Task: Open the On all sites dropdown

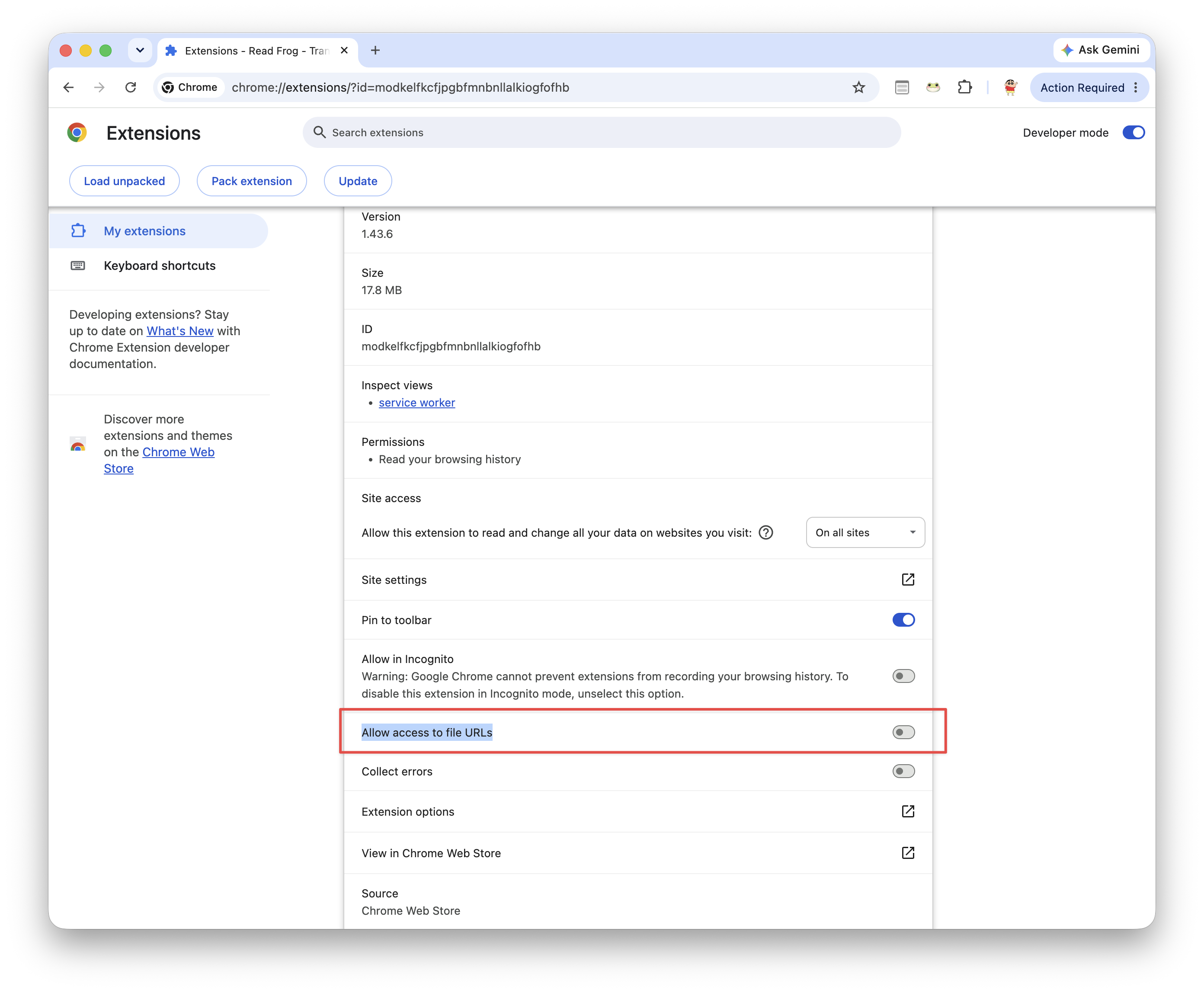Action: 865,532
